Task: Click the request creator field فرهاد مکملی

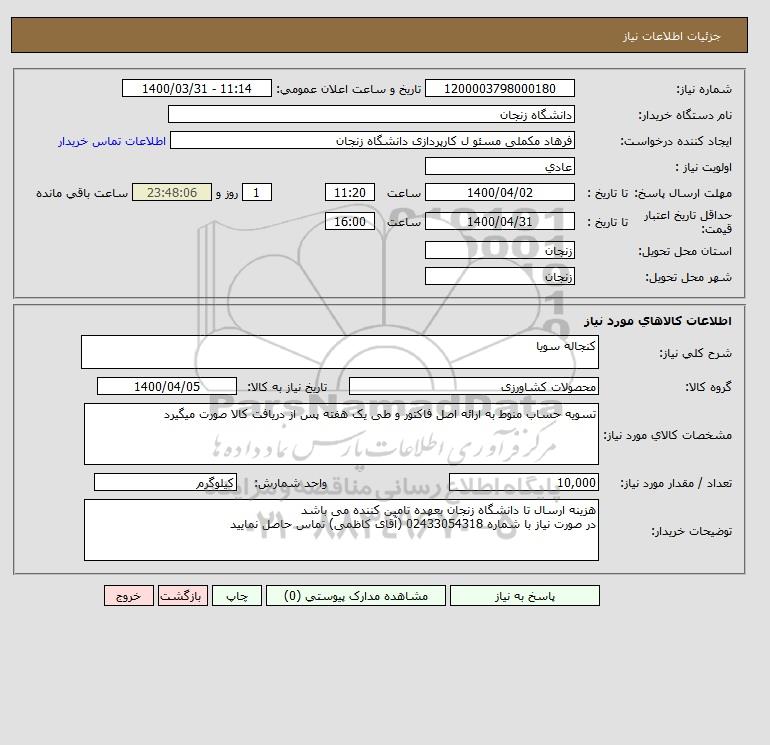Action: [x=372, y=140]
